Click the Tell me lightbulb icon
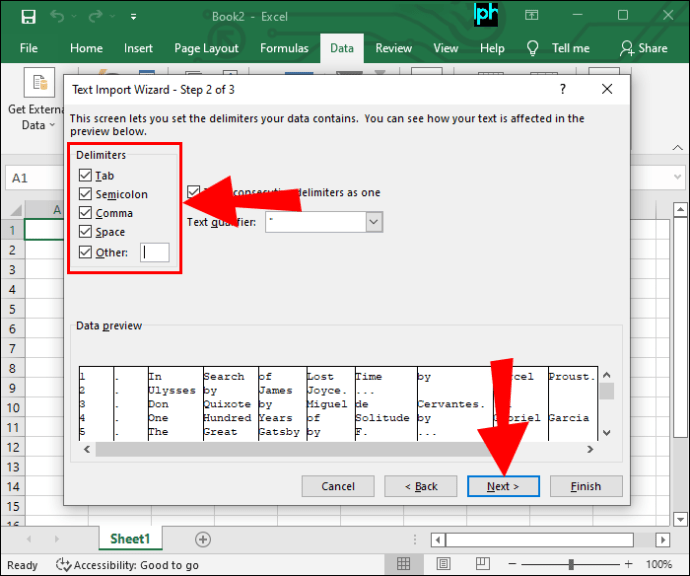The image size is (690, 576). coord(532,48)
